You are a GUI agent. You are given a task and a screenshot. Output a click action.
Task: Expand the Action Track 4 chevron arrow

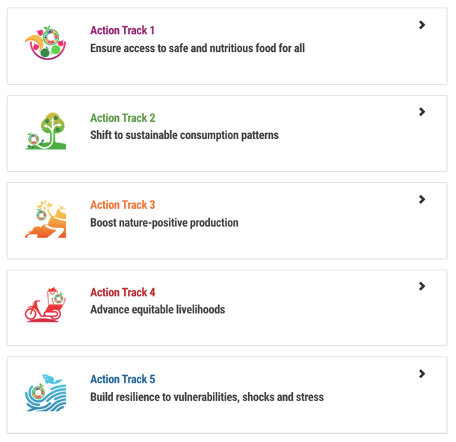(x=422, y=286)
